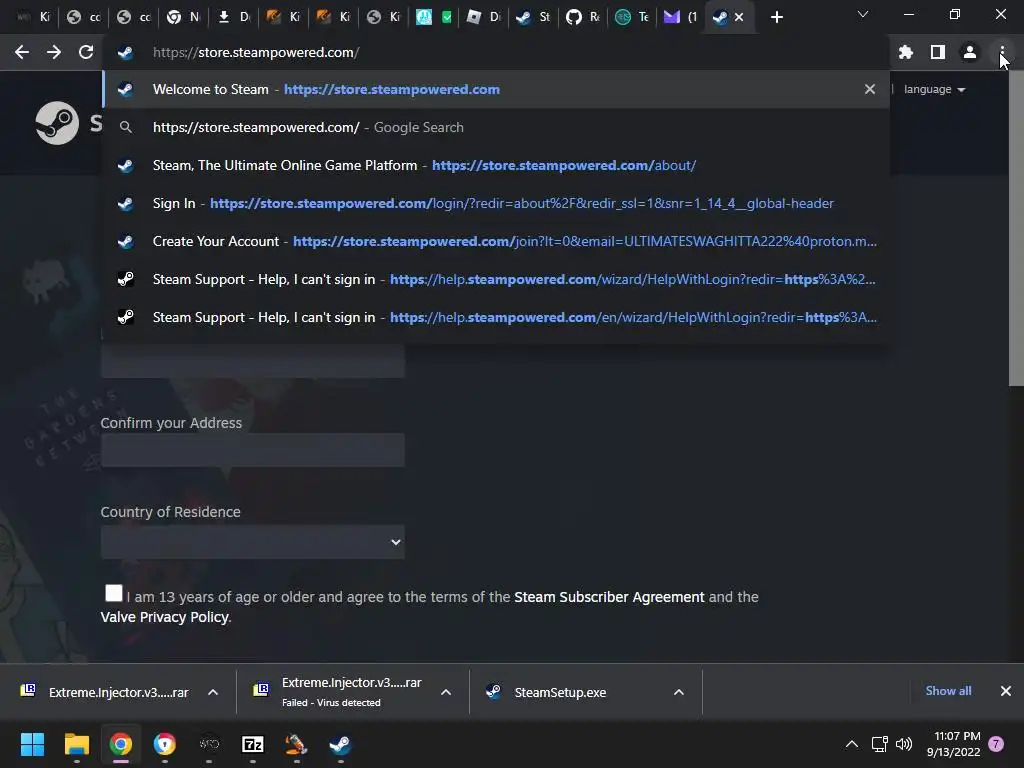Expand options for the failed Extreme.Injector download

(446, 692)
